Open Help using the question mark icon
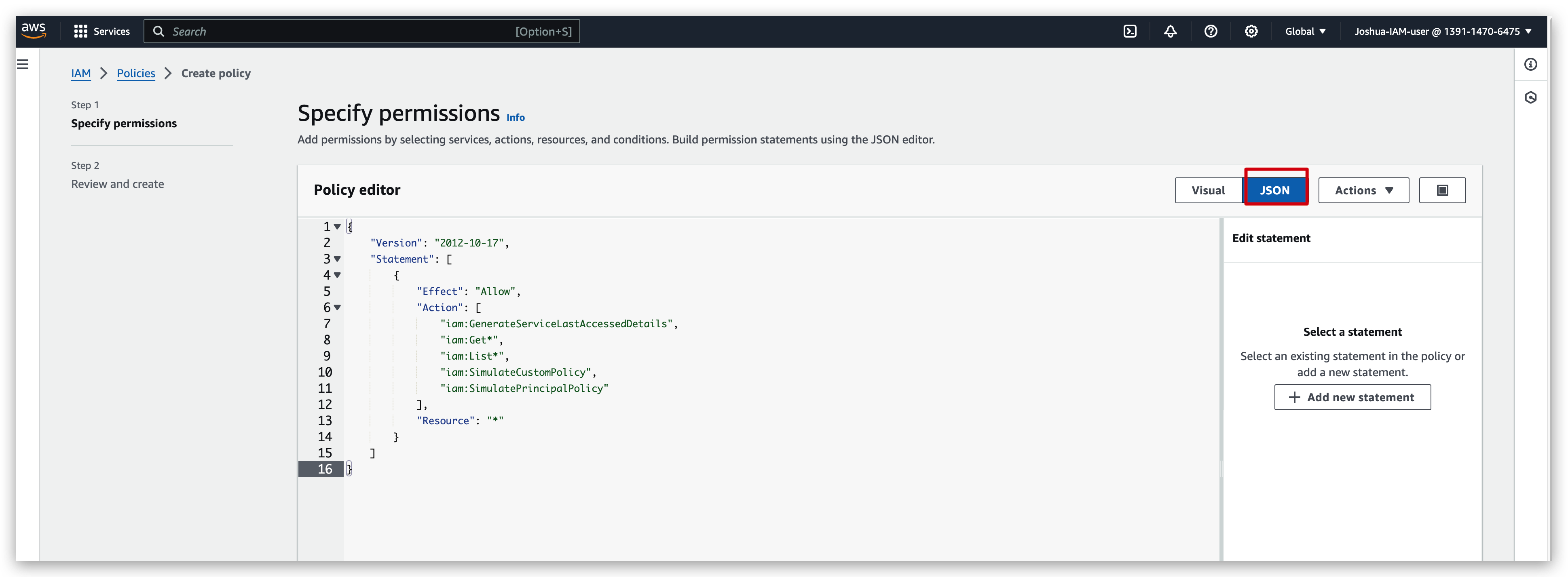 coord(1211,31)
